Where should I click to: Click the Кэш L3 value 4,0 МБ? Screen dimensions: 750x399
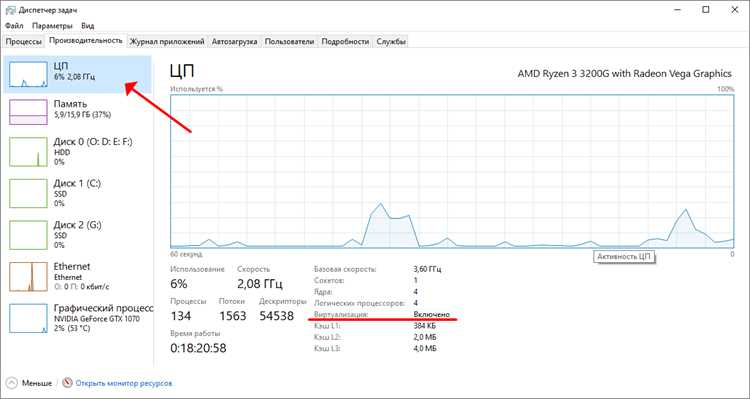(x=425, y=349)
